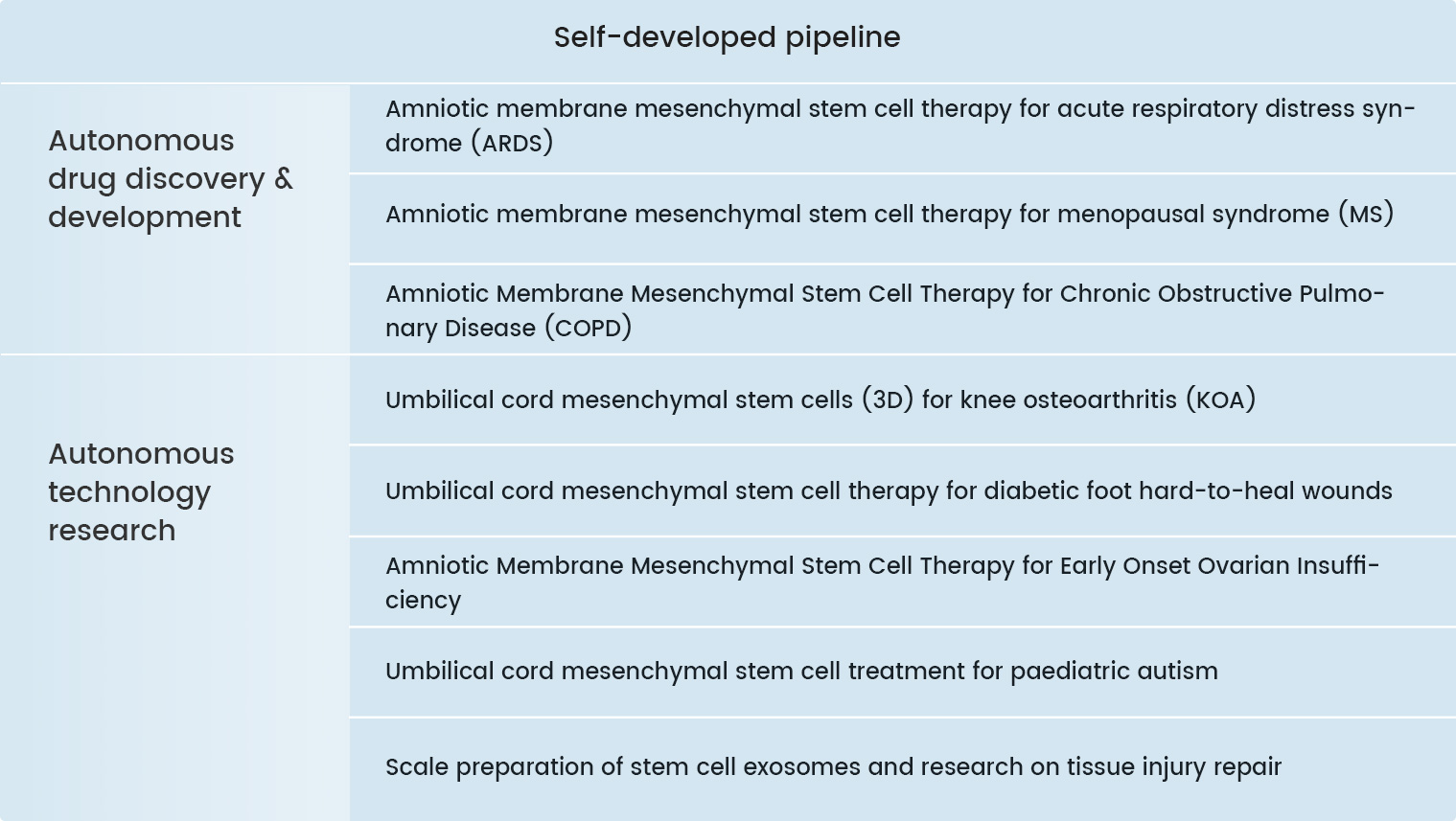This screenshot has width=1456, height=821.
Task: Select the 'Autonomous technology research' category cell
Action: (x=174, y=588)
